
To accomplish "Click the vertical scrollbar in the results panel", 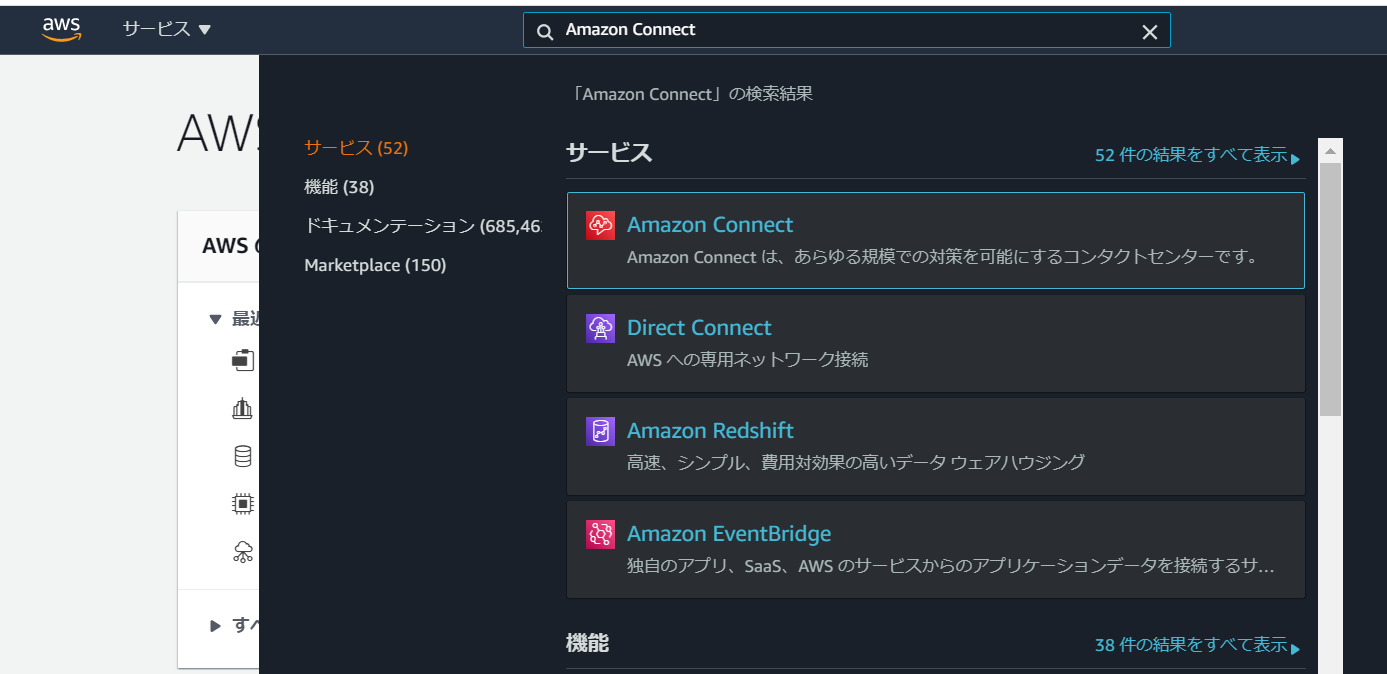I will [x=1330, y=290].
